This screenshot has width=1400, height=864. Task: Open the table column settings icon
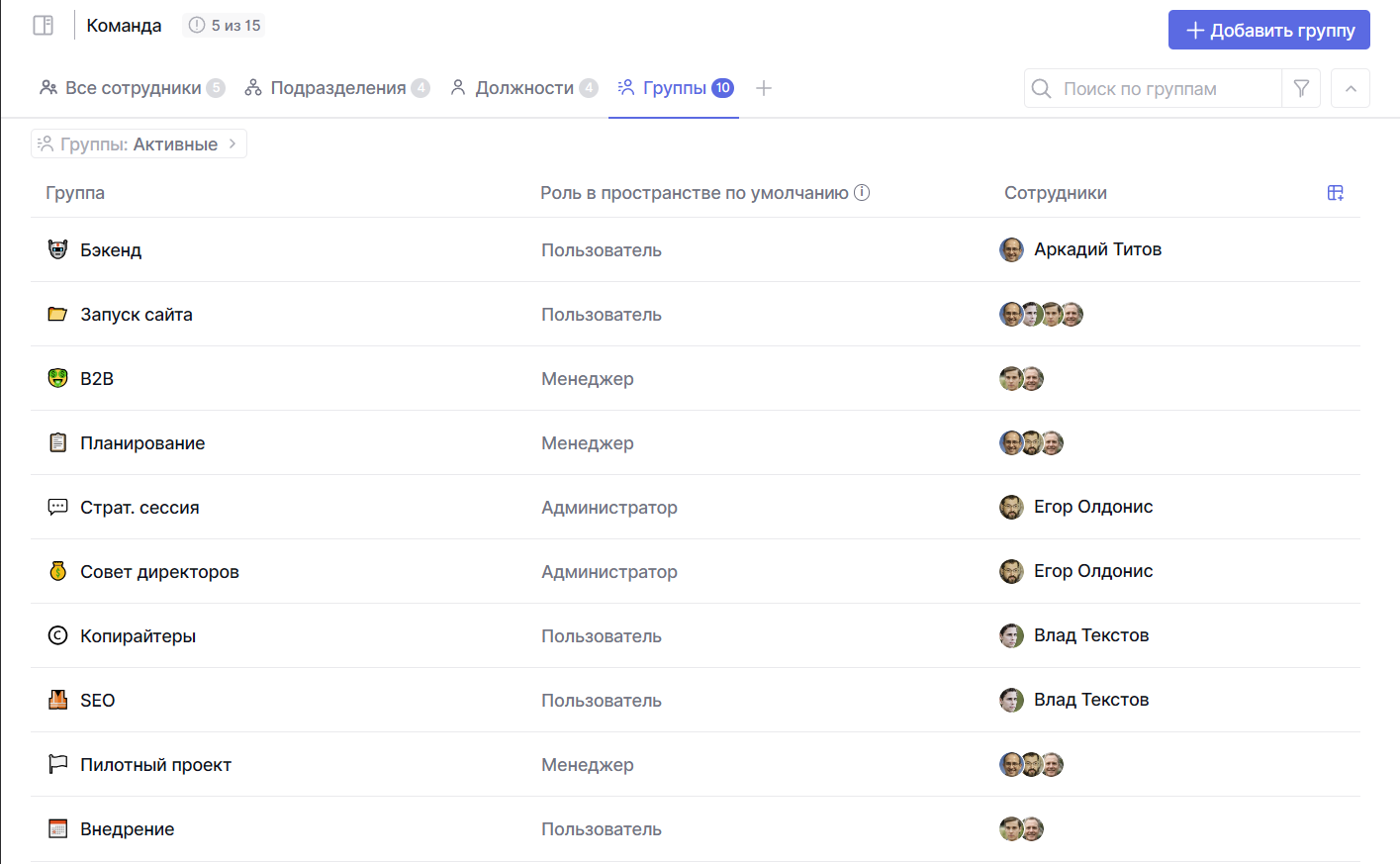point(1336,193)
